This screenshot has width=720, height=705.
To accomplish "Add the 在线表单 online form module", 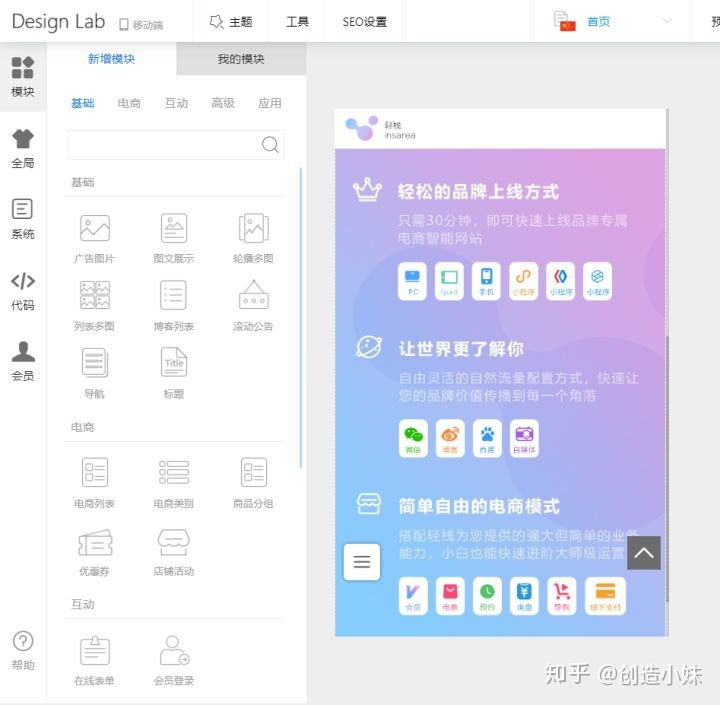I will [x=95, y=660].
